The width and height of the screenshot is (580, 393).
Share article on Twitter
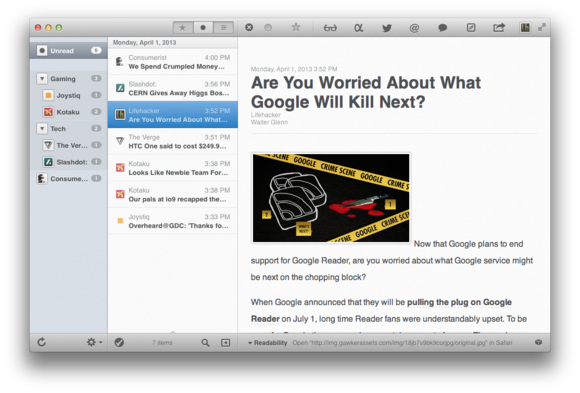click(387, 28)
